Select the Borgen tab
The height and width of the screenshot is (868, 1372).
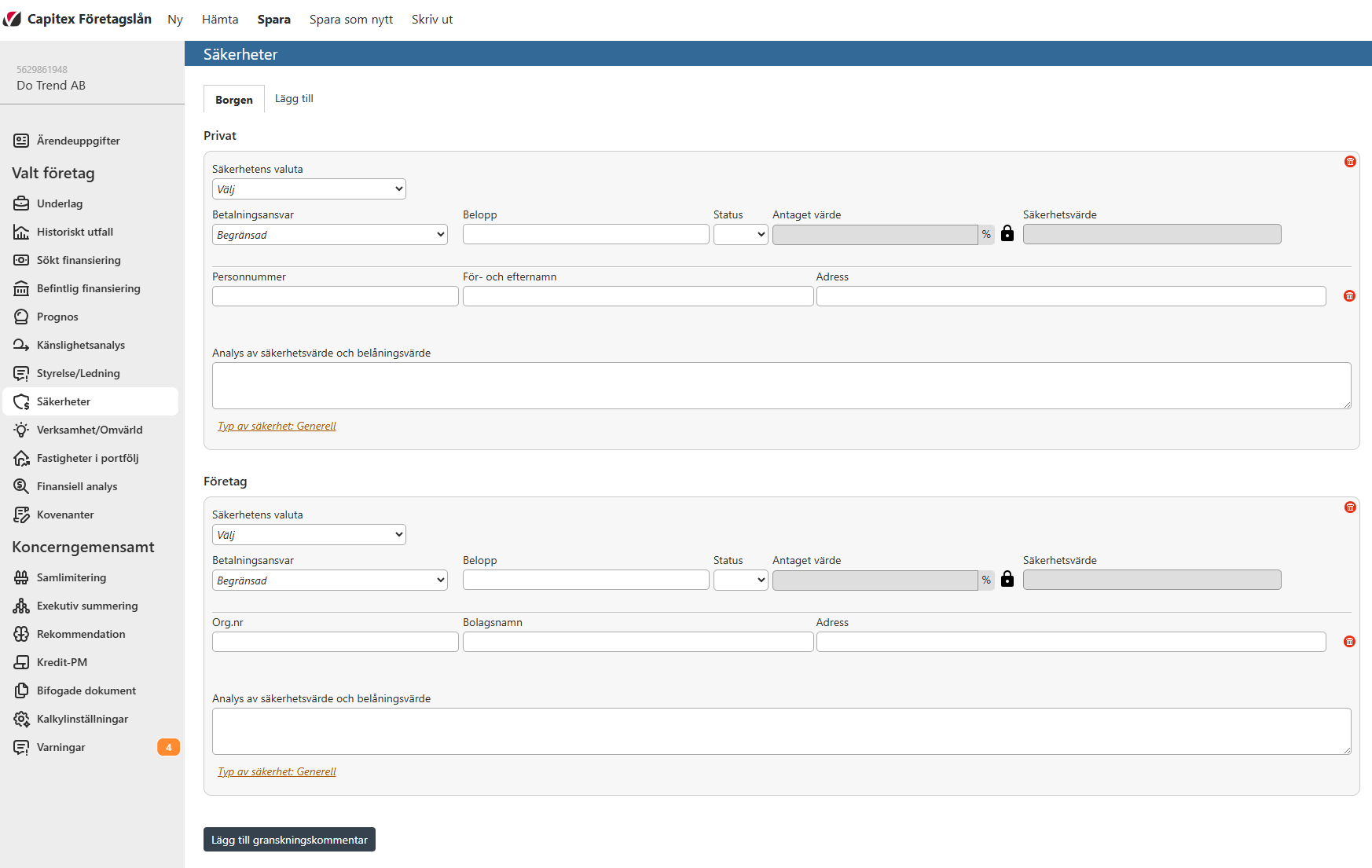[x=234, y=99]
